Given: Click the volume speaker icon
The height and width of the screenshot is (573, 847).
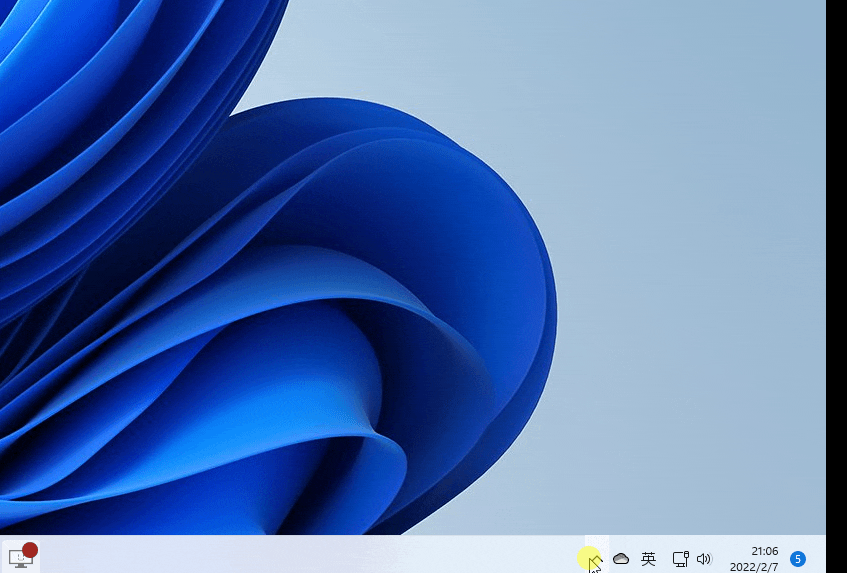Looking at the screenshot, I should tap(704, 559).
